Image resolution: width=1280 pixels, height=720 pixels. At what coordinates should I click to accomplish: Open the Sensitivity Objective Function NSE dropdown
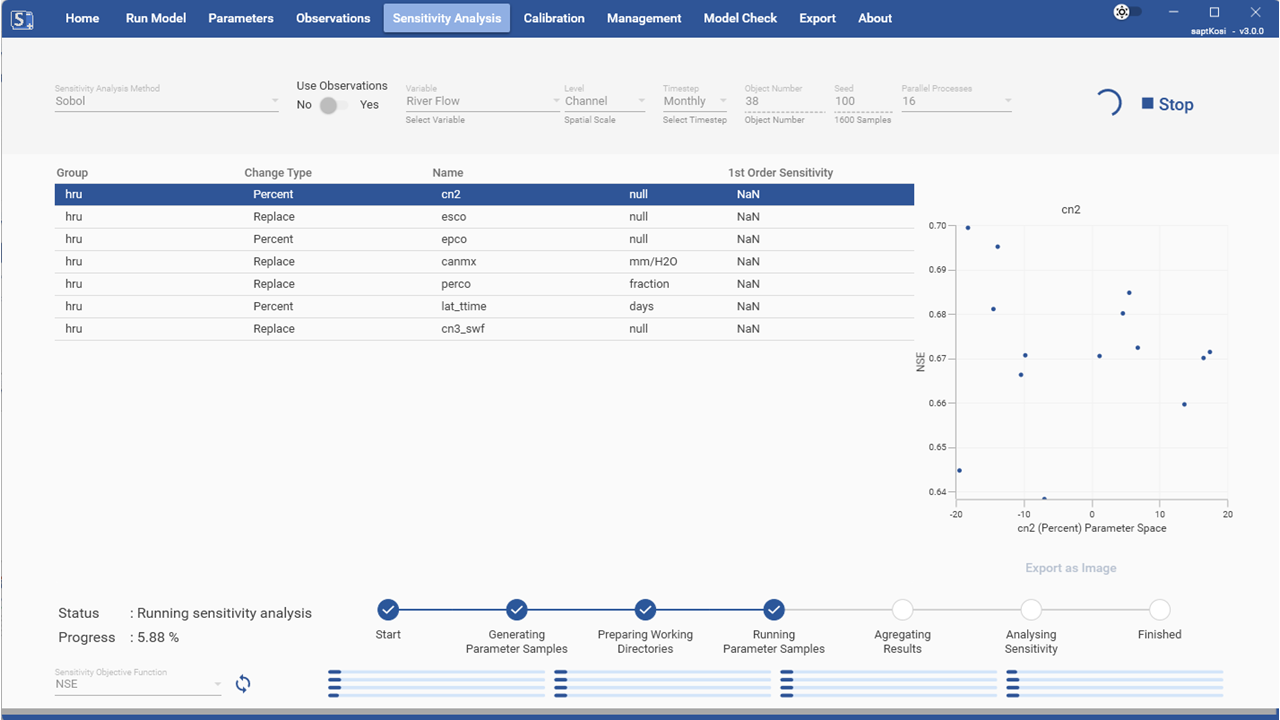pos(137,685)
